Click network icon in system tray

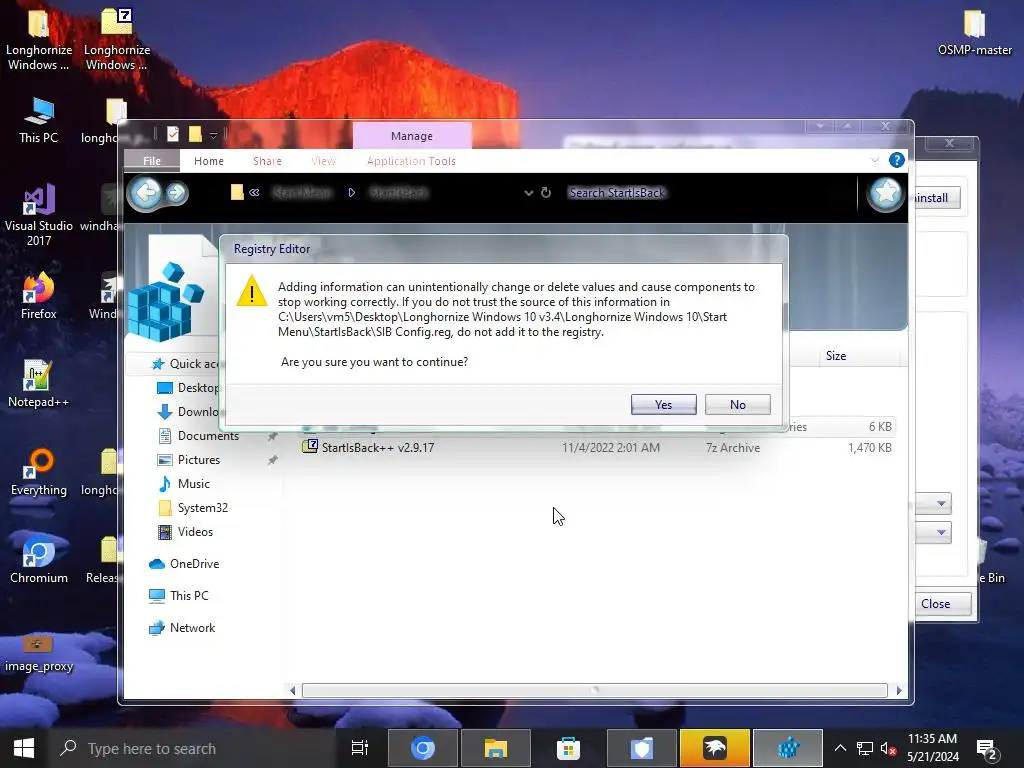coord(865,748)
